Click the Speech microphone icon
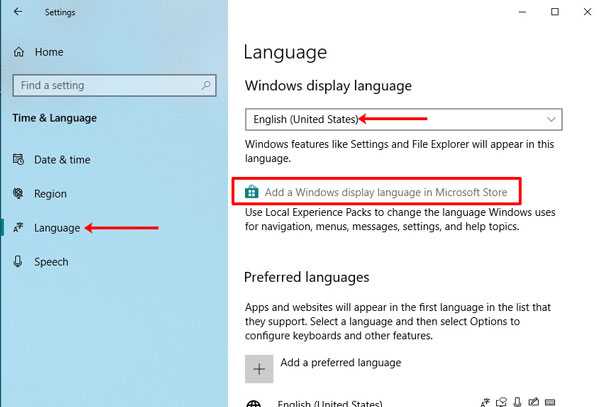The height and width of the screenshot is (407, 600). 18,262
